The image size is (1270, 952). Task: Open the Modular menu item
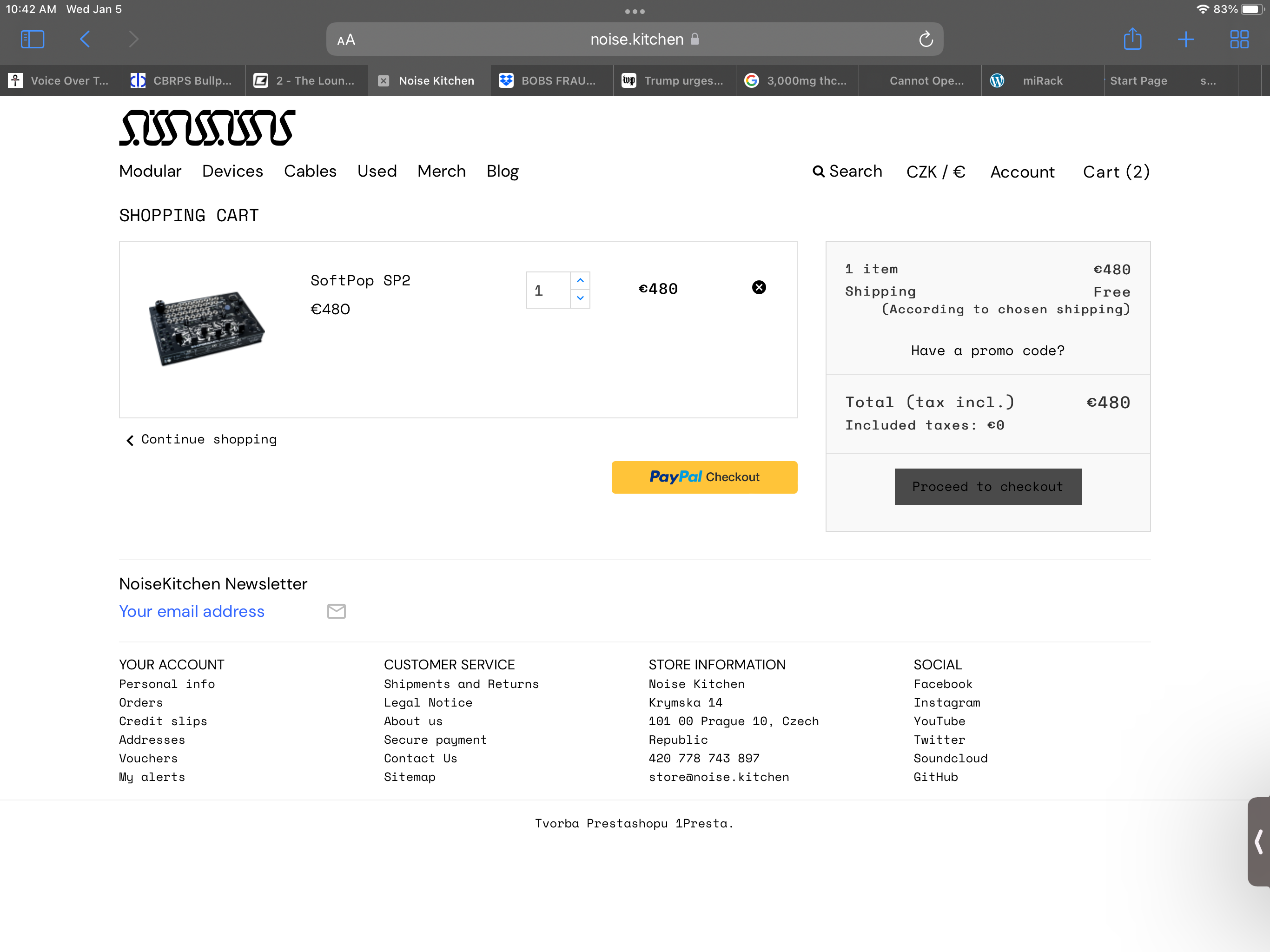click(150, 171)
